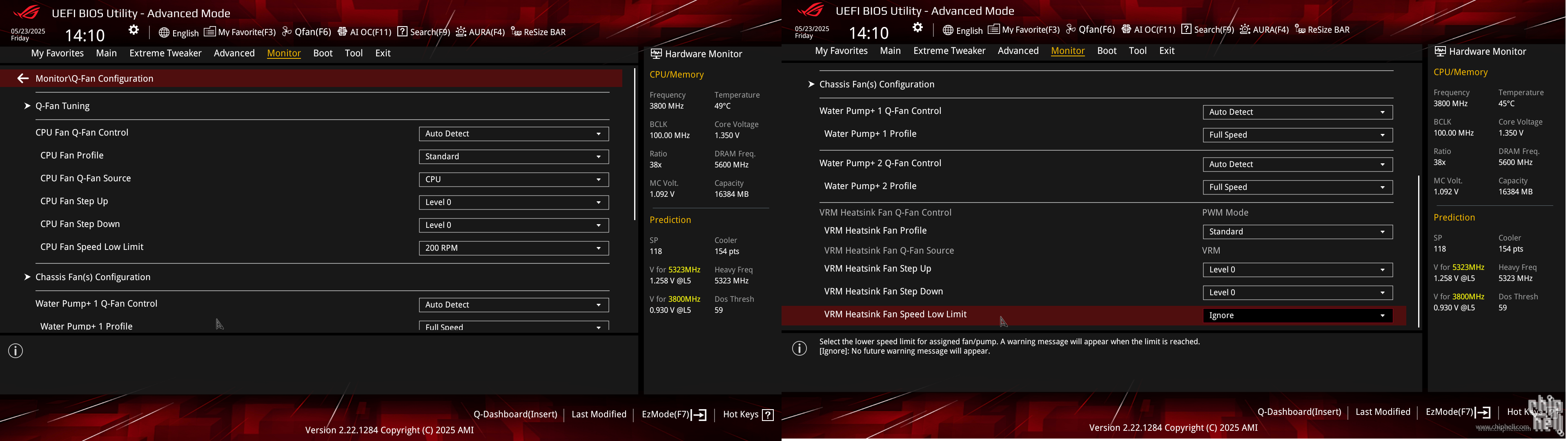
Task: Select Monitor tab in right screen
Action: tap(1068, 51)
